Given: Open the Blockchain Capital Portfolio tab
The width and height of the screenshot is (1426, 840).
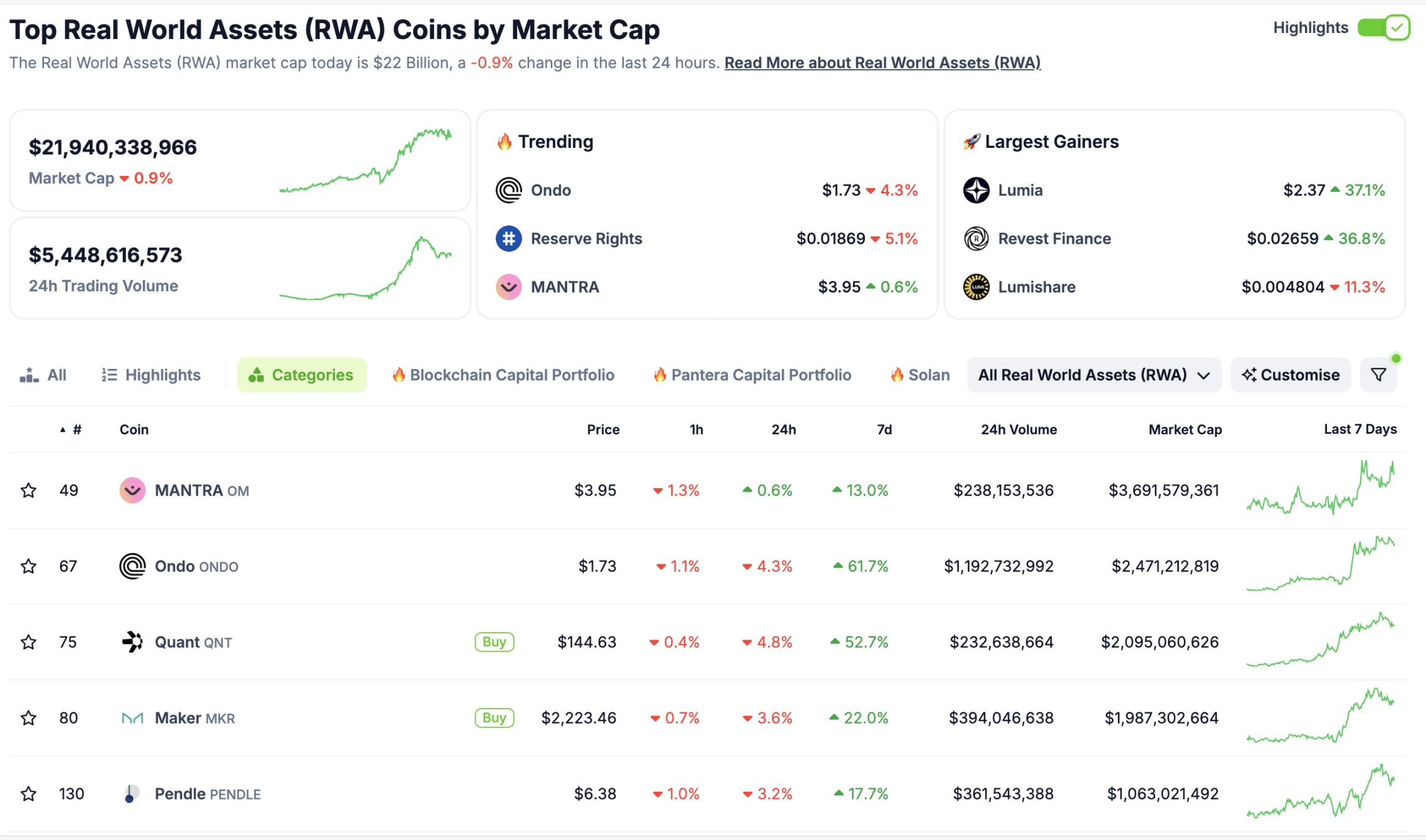Looking at the screenshot, I should point(503,375).
